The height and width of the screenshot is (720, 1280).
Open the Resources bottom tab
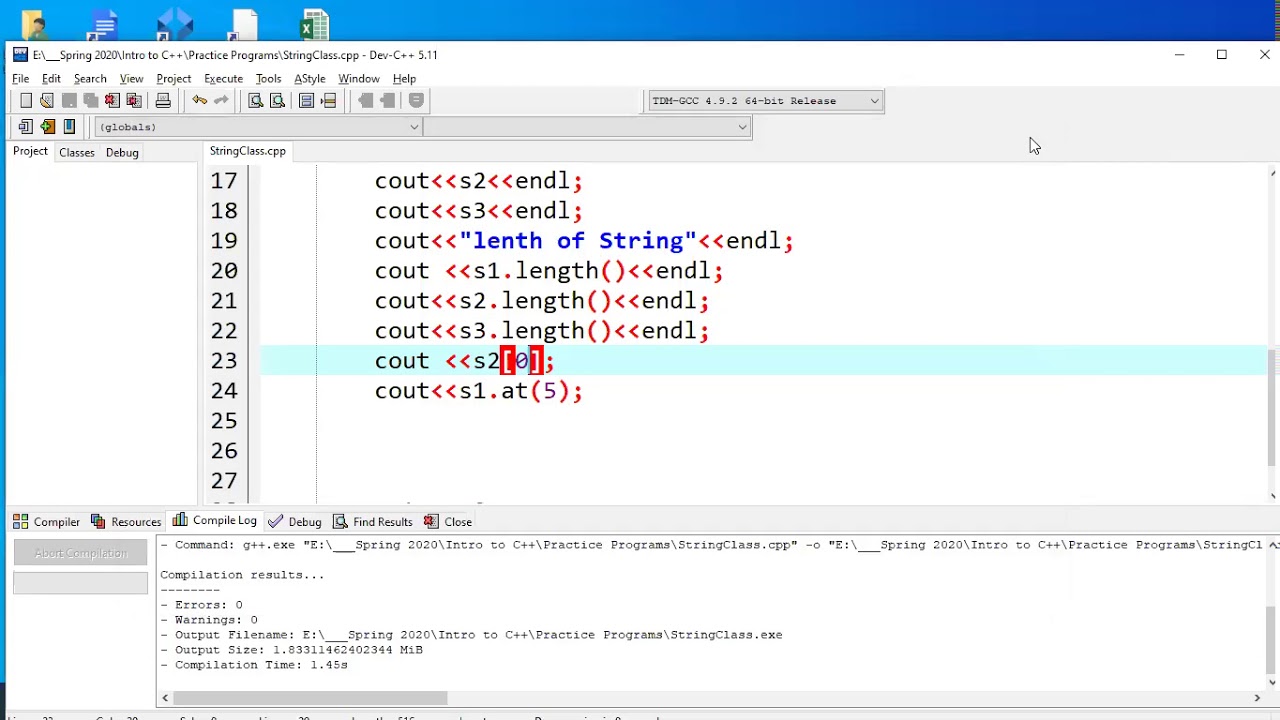pos(126,521)
